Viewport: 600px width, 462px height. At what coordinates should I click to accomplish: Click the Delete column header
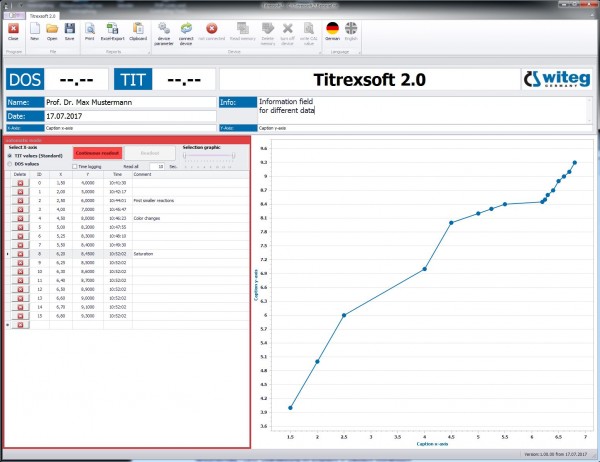(20, 174)
